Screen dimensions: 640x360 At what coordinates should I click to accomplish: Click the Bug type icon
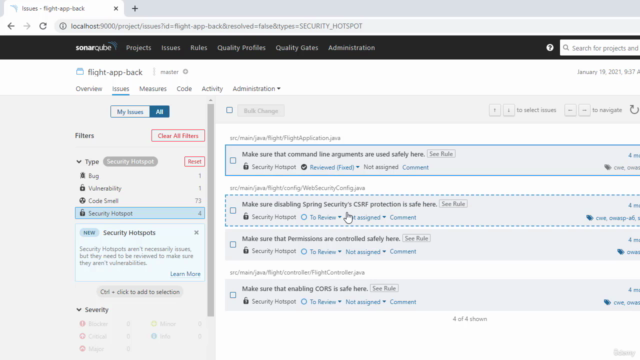point(82,176)
